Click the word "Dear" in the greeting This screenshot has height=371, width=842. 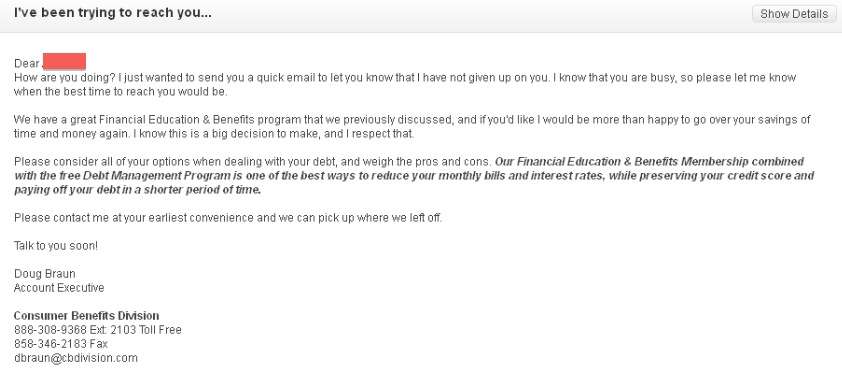[x=27, y=63]
